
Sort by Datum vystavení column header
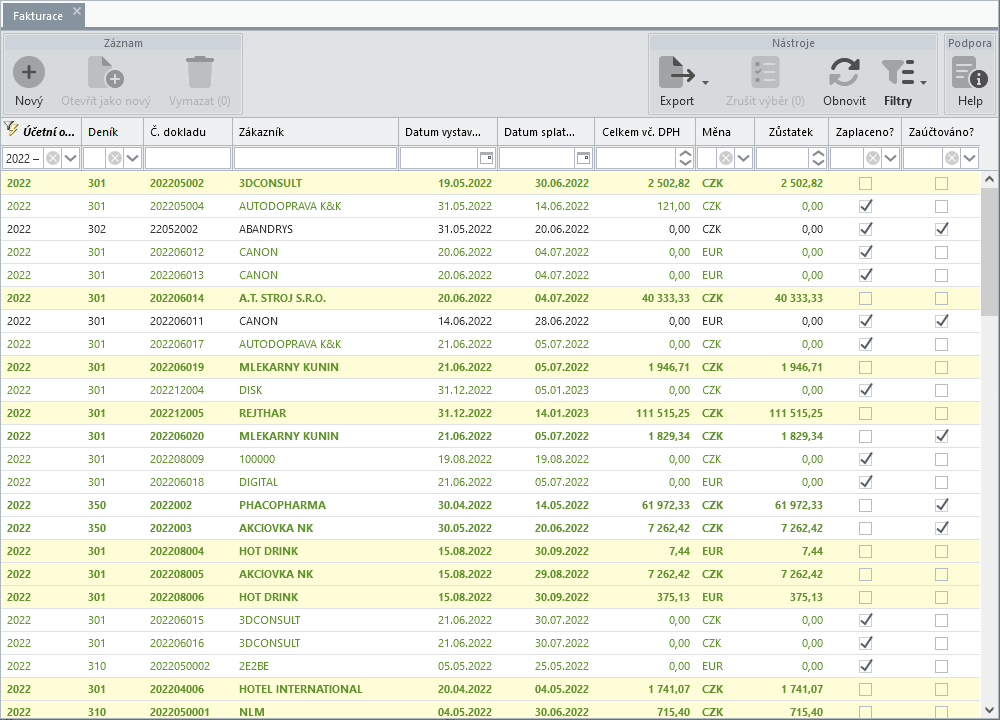pos(448,132)
